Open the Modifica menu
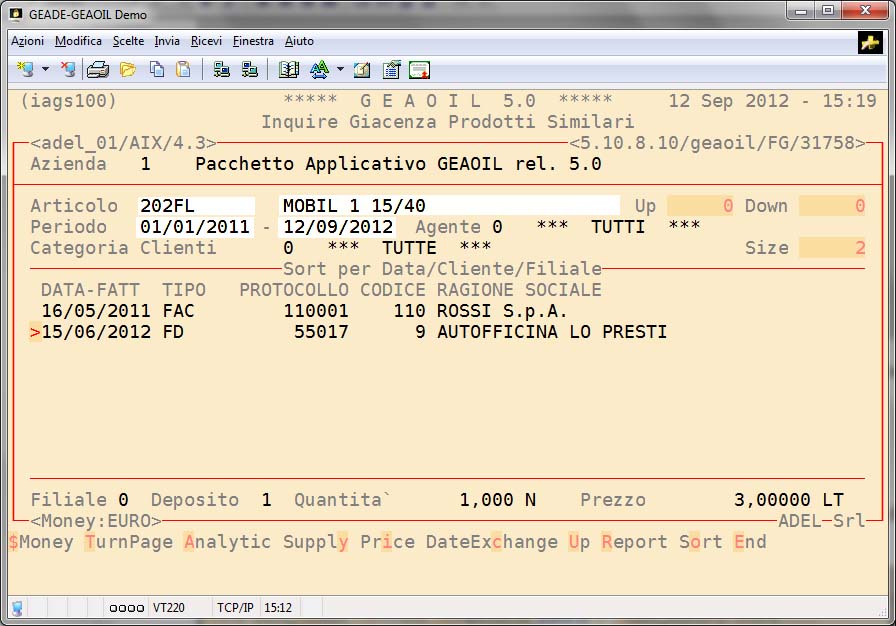The height and width of the screenshot is (626, 896). tap(78, 41)
